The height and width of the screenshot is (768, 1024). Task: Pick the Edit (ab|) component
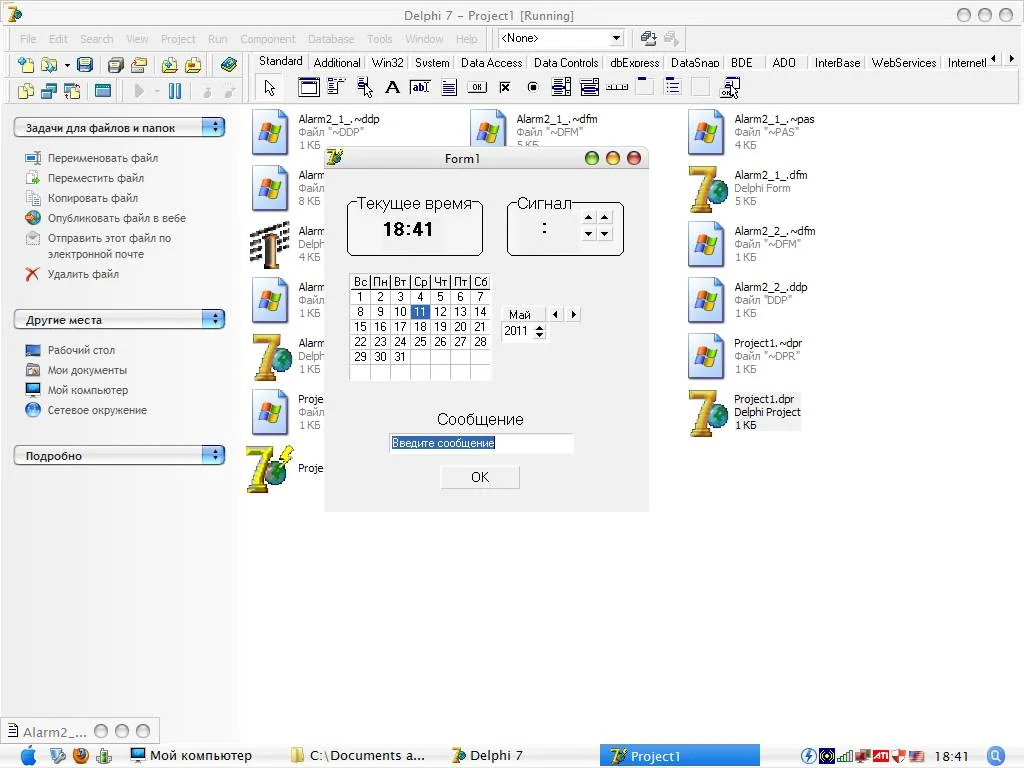(420, 87)
